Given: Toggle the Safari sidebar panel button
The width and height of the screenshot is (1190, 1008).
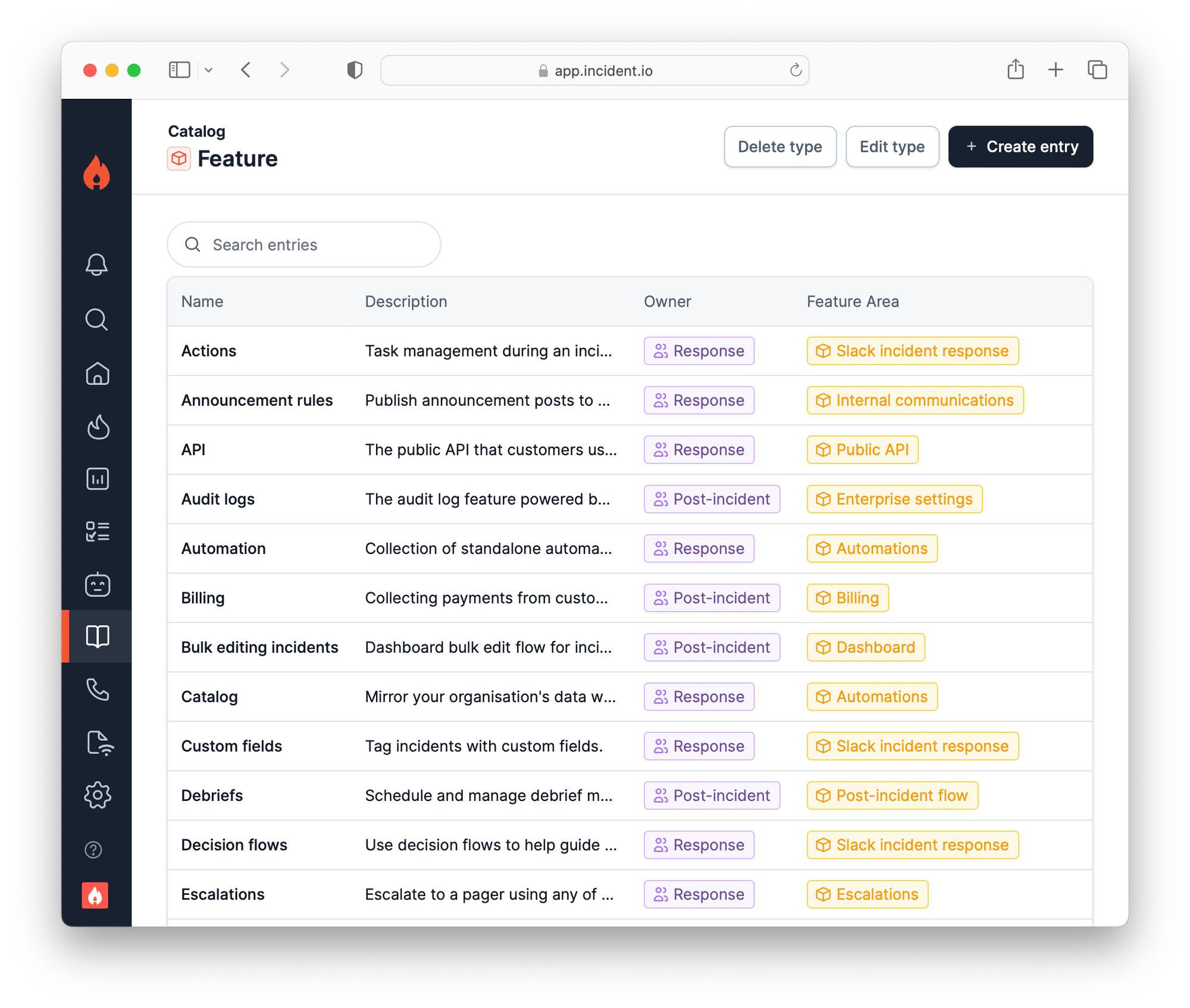Looking at the screenshot, I should tap(179, 70).
